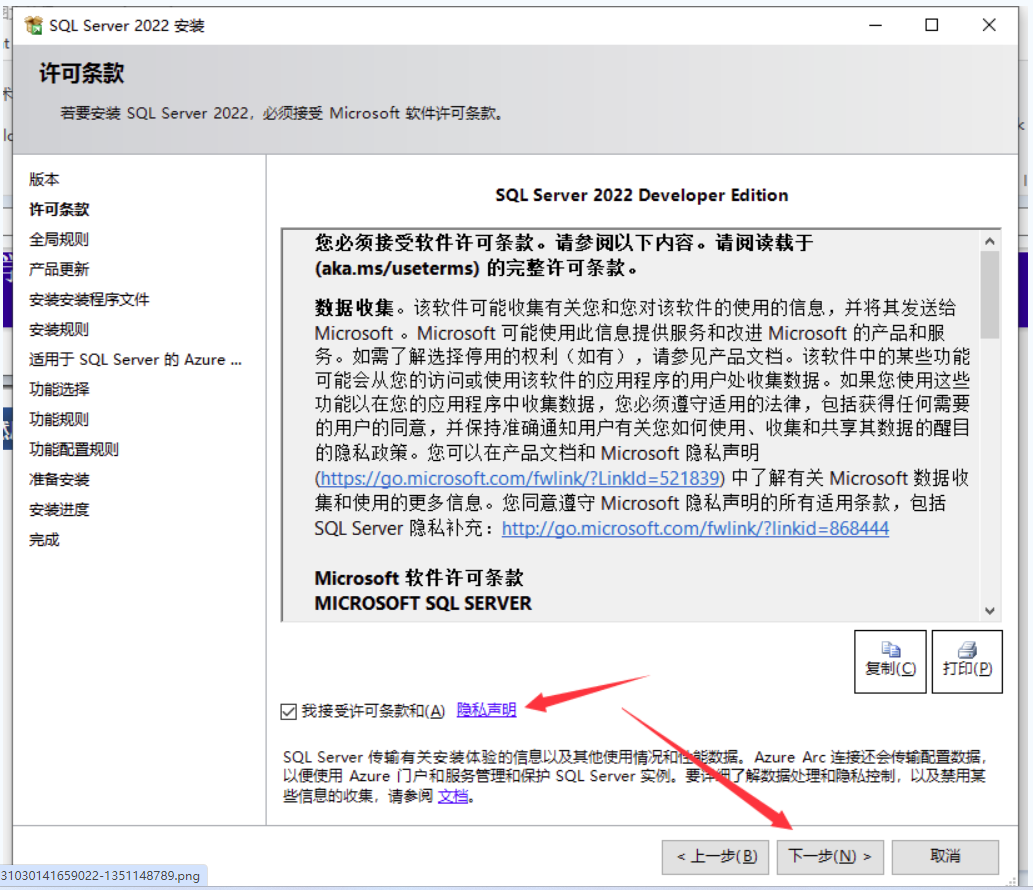This screenshot has height=890, width=1033.
Task: Select the 安装进度 step in sidebar
Action: [x=59, y=510]
